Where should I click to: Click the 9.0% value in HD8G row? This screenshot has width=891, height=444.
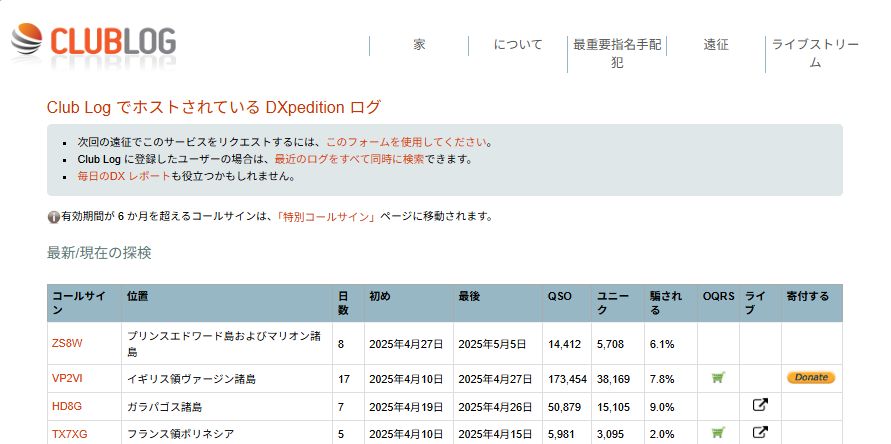[662, 407]
